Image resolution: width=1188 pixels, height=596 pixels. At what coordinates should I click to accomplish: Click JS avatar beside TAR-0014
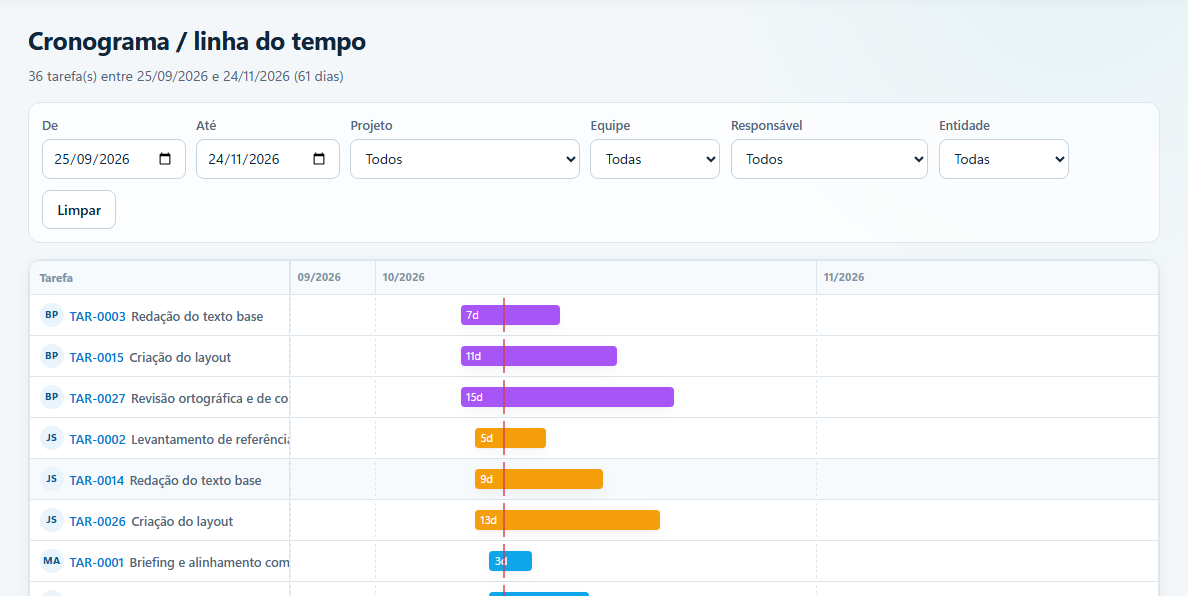coord(52,479)
